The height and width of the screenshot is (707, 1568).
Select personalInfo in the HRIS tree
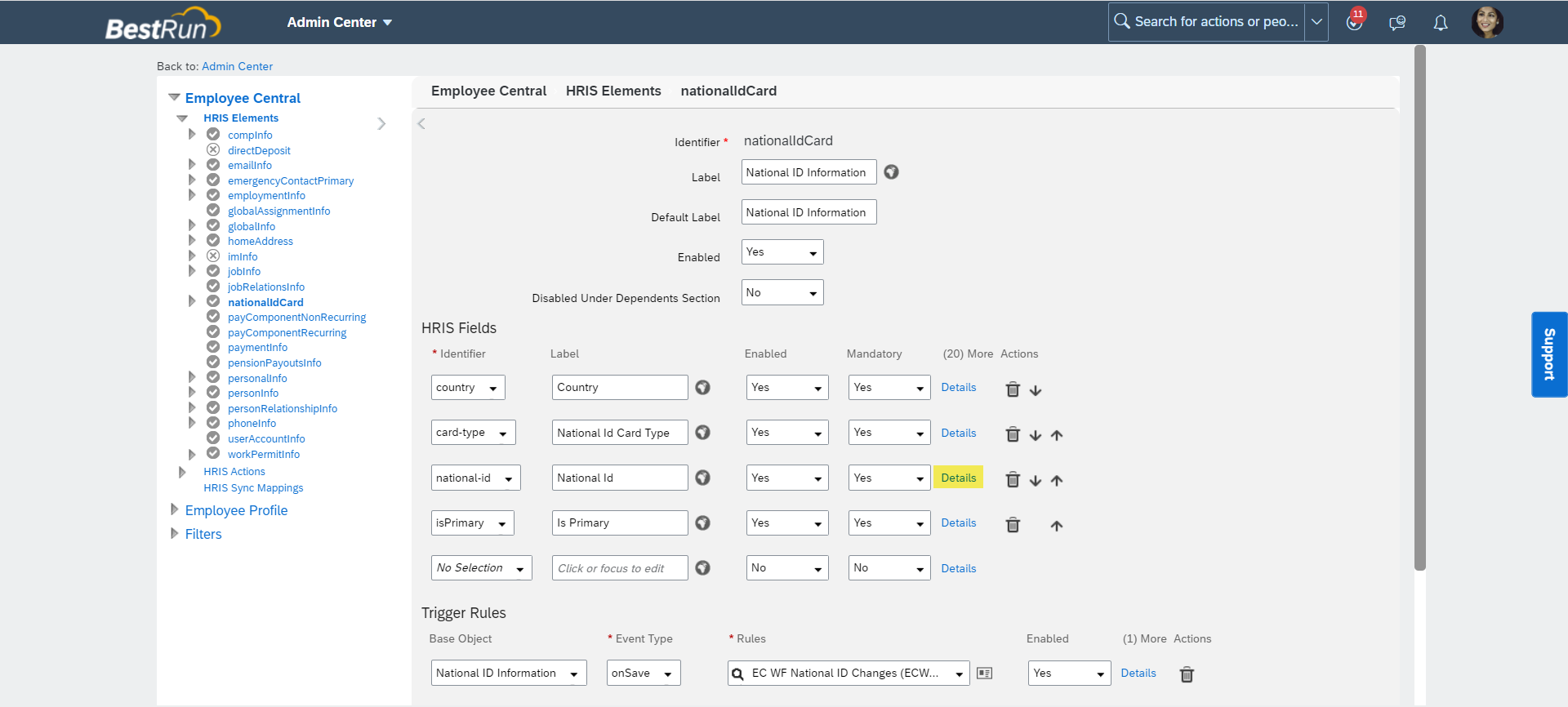pos(257,378)
